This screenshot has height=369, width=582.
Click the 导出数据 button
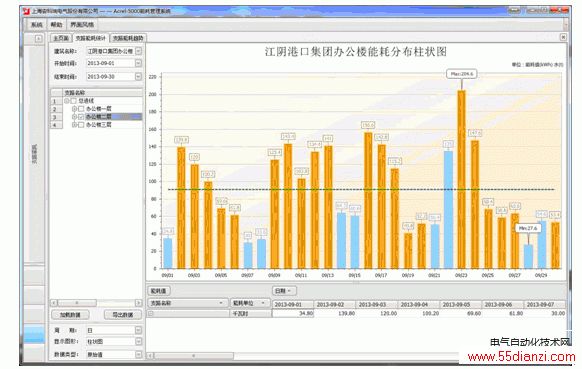pos(123,315)
